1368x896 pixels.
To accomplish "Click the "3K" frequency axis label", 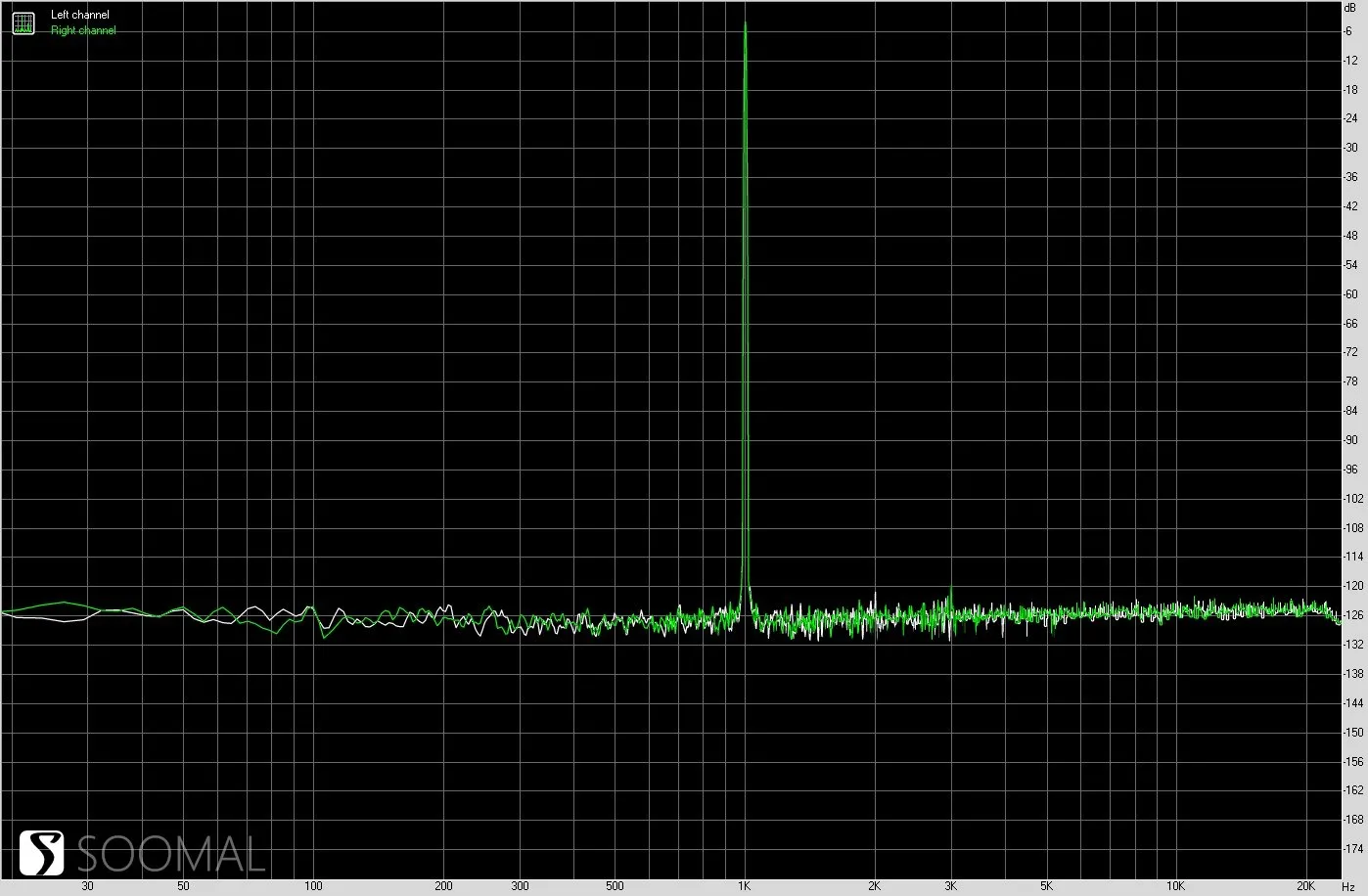I will click(950, 886).
